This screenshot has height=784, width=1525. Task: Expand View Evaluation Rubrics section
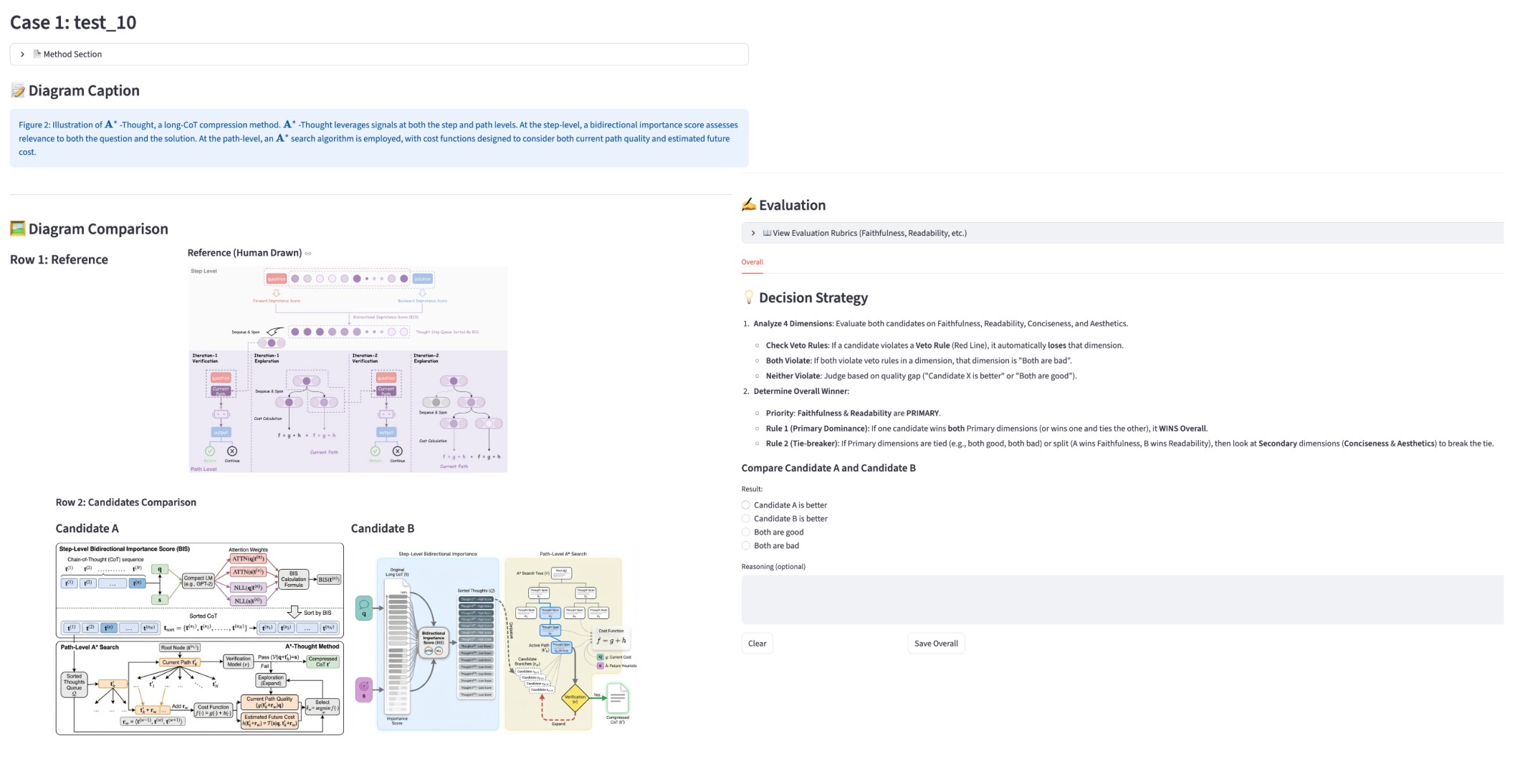(x=1122, y=233)
